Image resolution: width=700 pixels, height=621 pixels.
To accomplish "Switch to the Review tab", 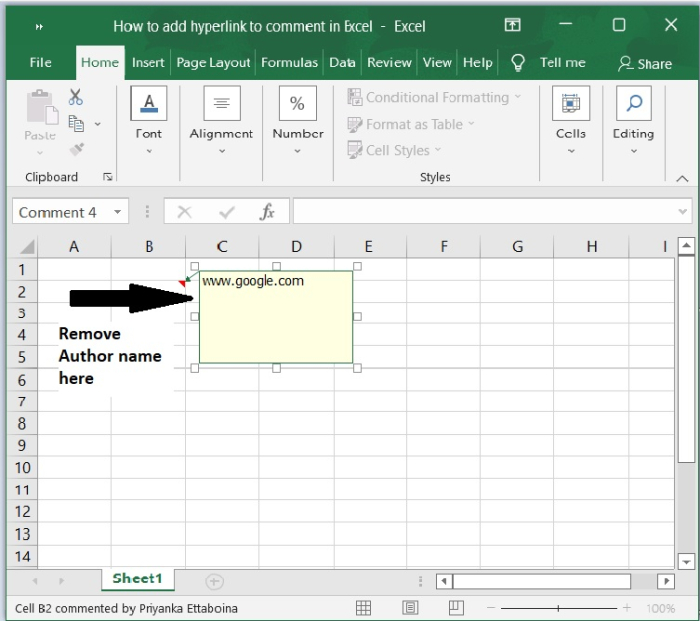I will pyautogui.click(x=389, y=63).
